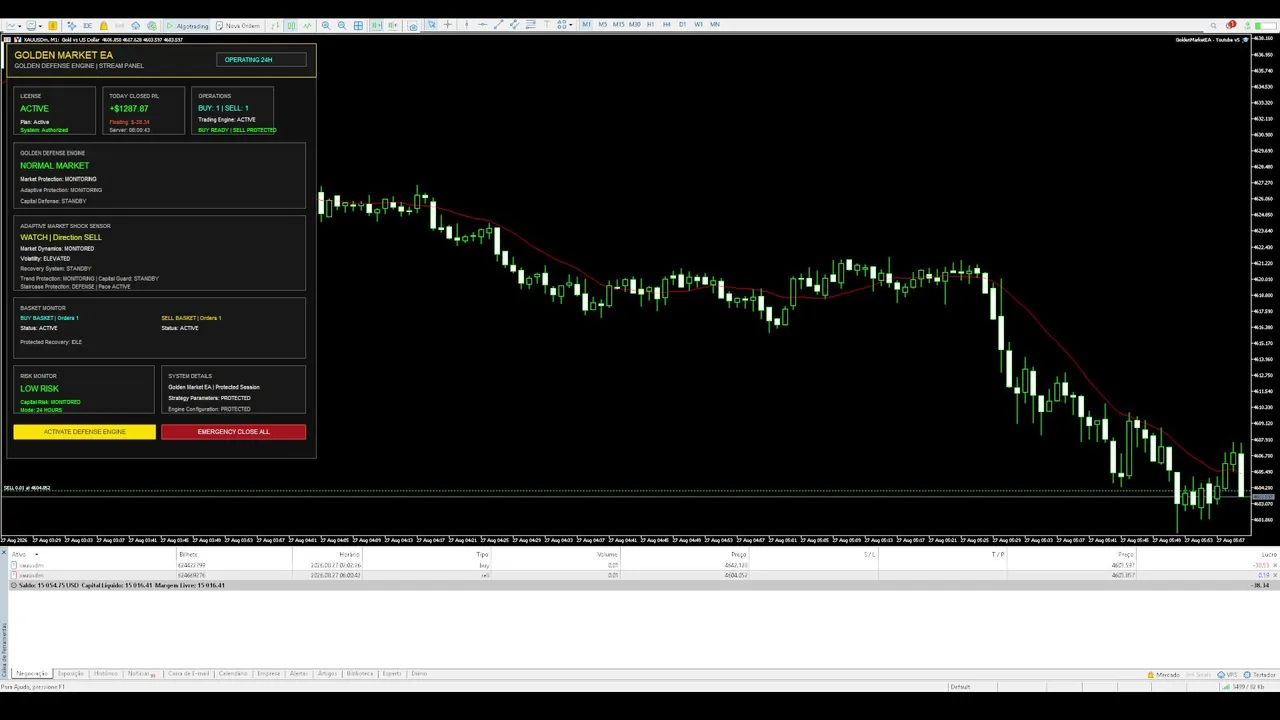This screenshot has height=720, width=1280.
Task: Click the screenshot camera icon
Action: pyautogui.click(x=413, y=27)
